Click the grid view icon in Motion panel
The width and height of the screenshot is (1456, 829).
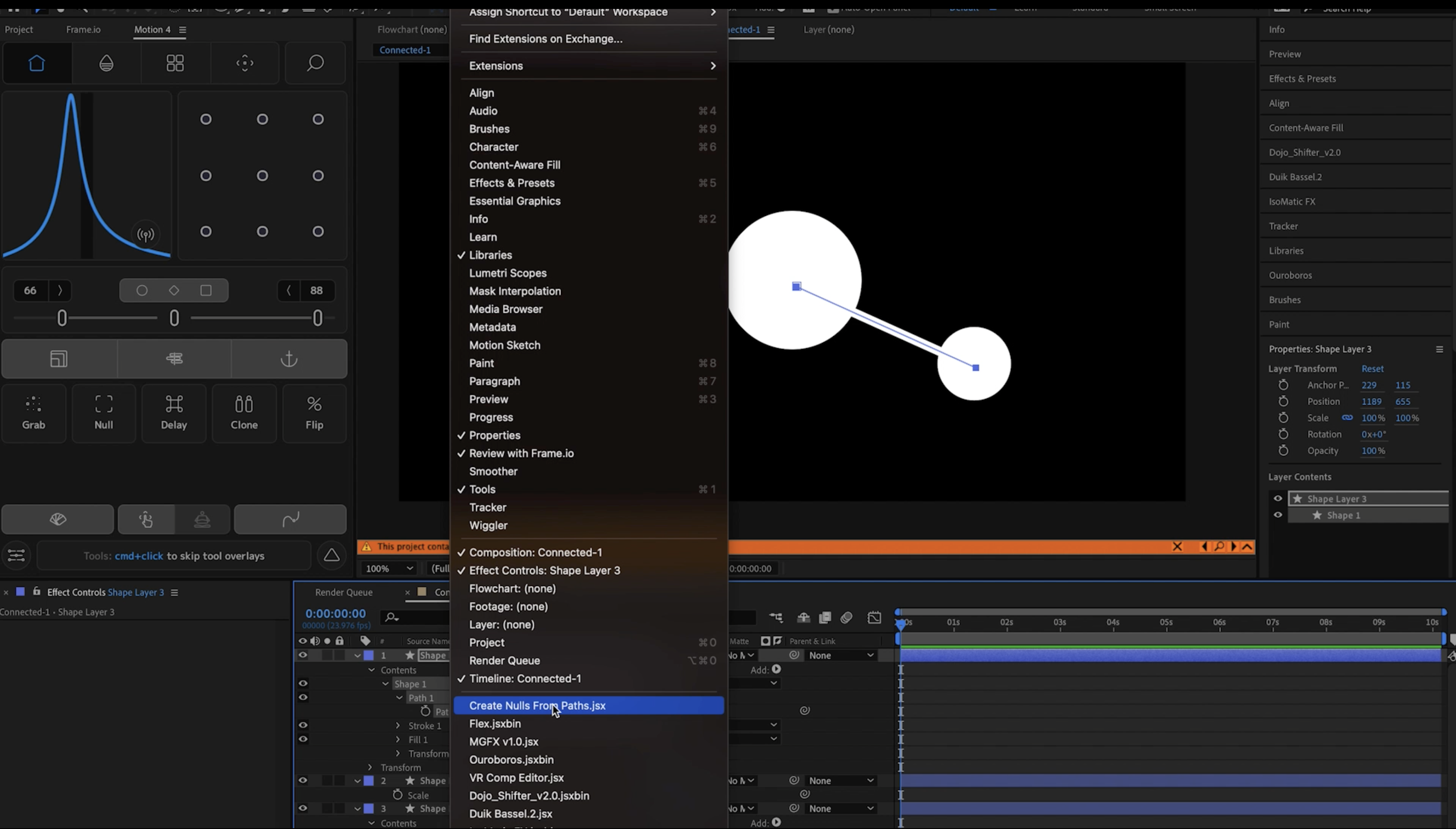coord(174,63)
